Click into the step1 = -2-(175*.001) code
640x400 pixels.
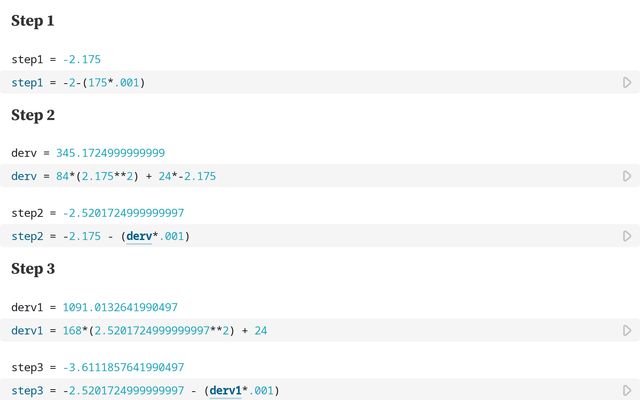coord(78,82)
